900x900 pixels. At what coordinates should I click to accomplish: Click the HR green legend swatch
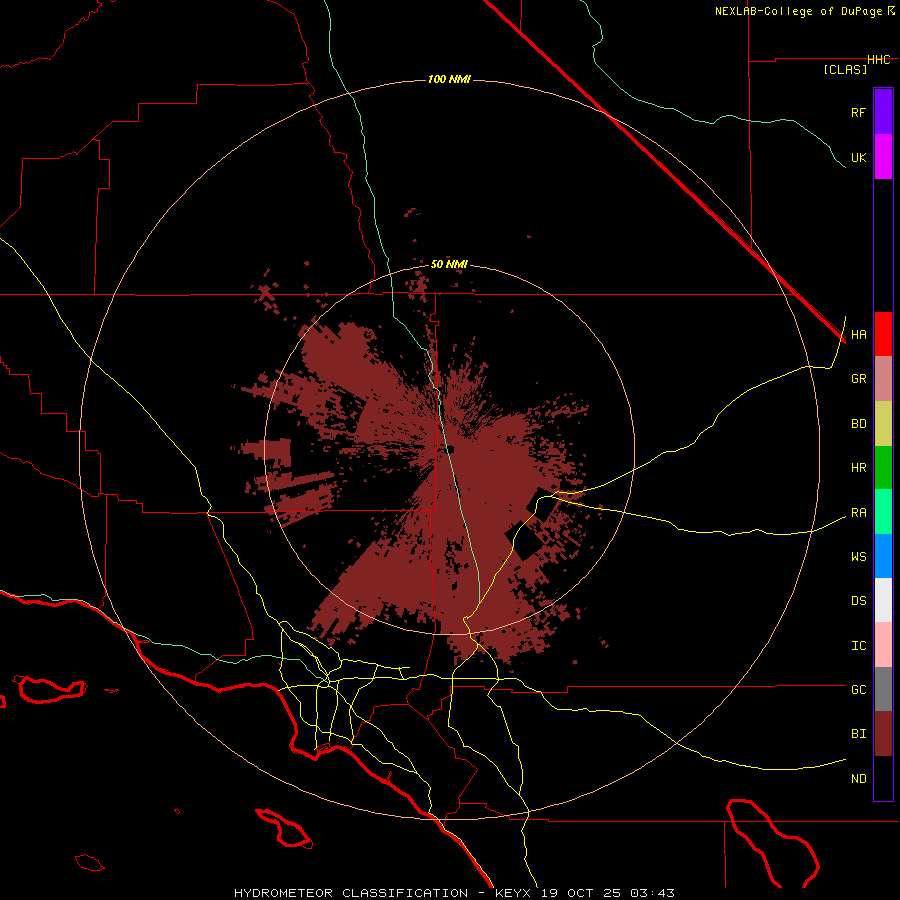[883, 468]
